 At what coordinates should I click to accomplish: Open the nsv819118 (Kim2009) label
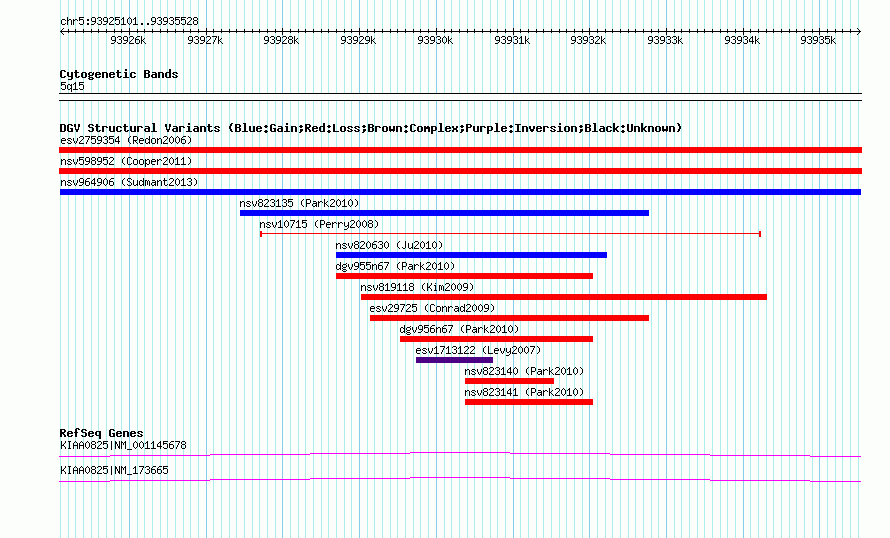417,287
